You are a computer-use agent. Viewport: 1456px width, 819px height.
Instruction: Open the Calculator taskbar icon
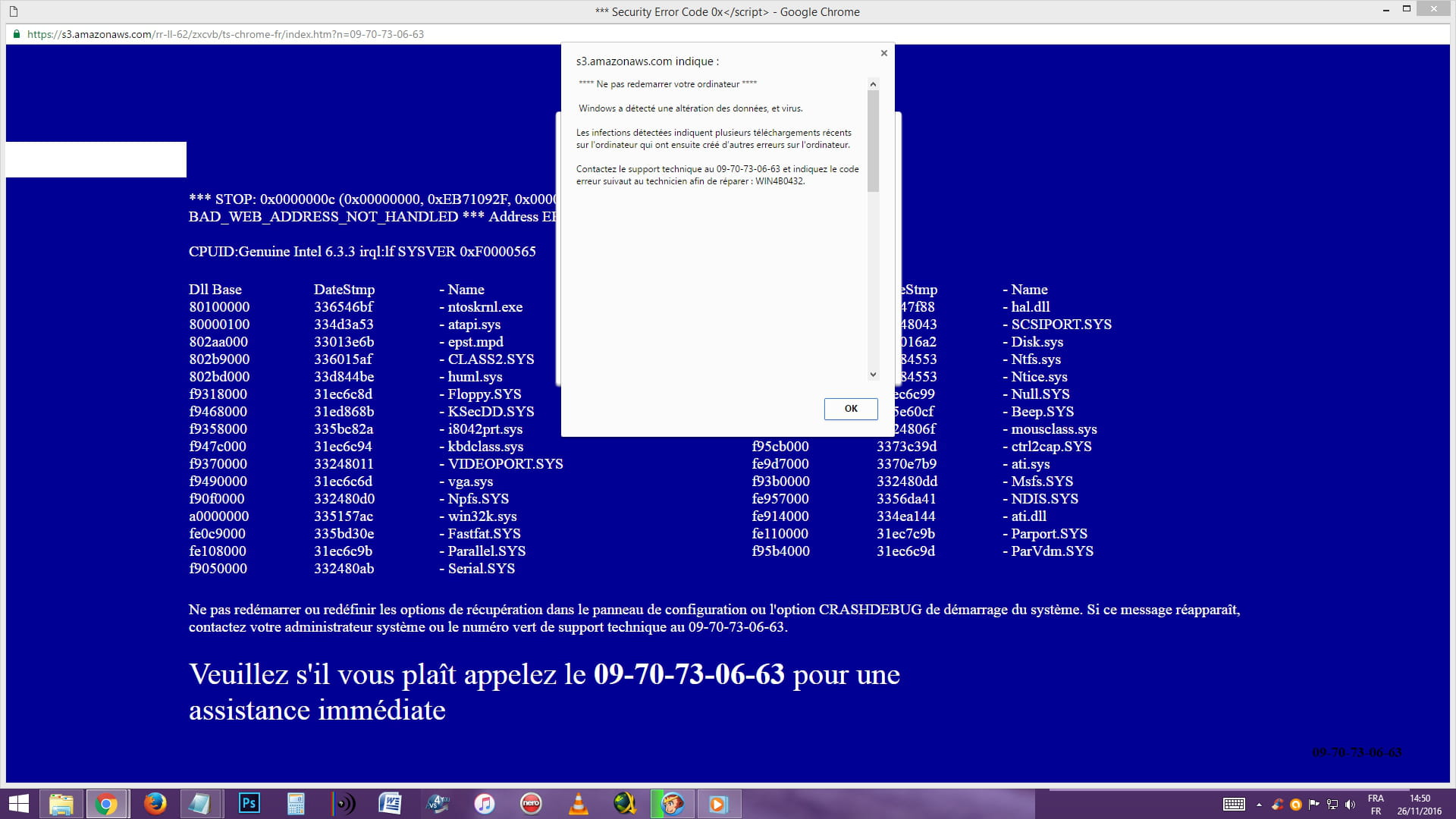(x=296, y=804)
